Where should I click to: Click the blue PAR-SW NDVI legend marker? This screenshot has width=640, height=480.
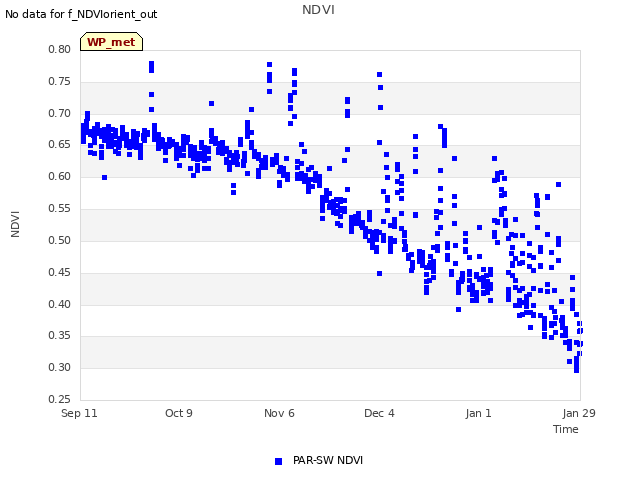point(278,461)
